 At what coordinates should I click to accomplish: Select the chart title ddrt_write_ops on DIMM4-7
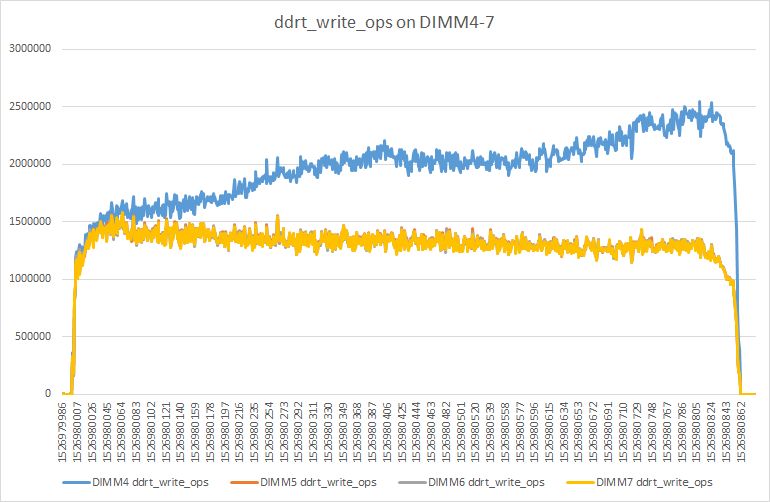(384, 23)
